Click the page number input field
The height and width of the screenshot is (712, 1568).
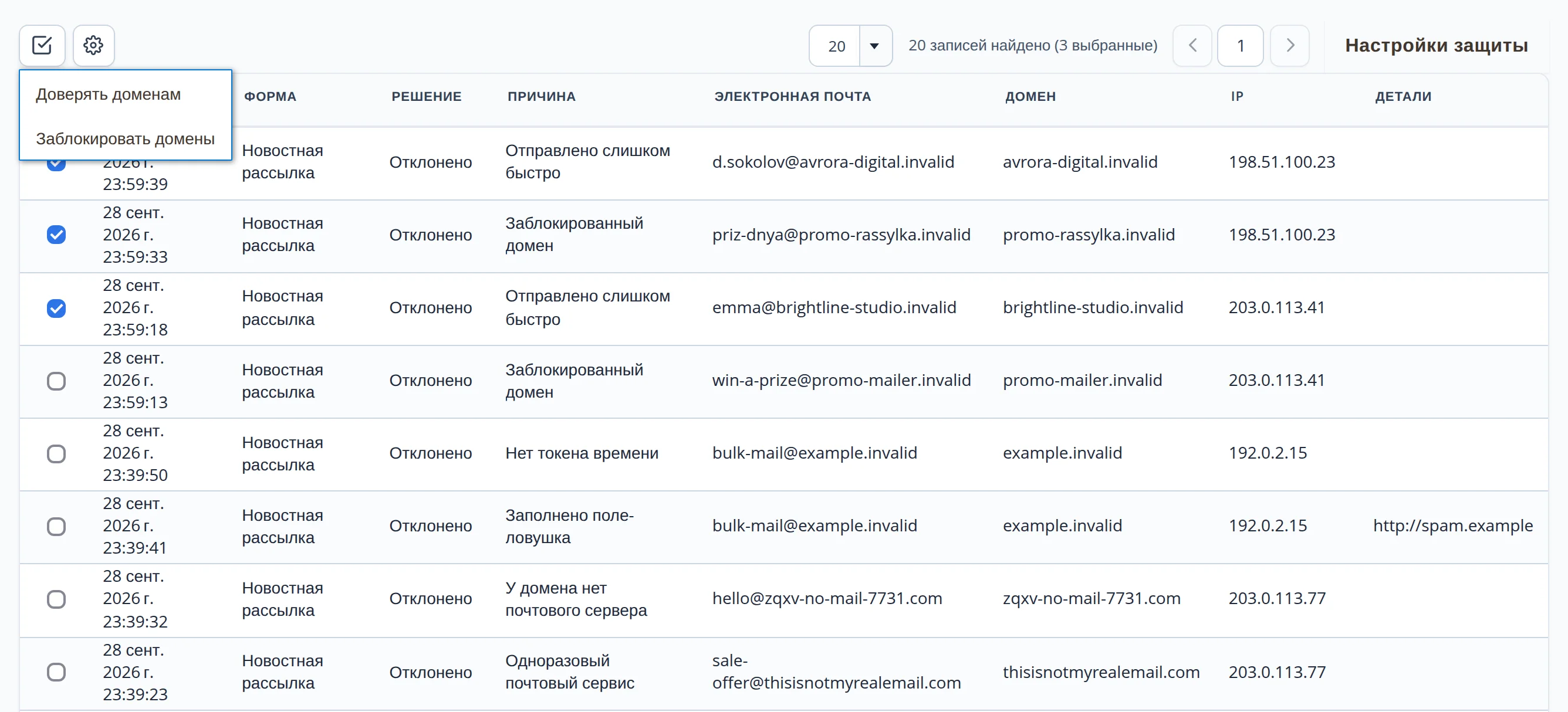point(1240,46)
